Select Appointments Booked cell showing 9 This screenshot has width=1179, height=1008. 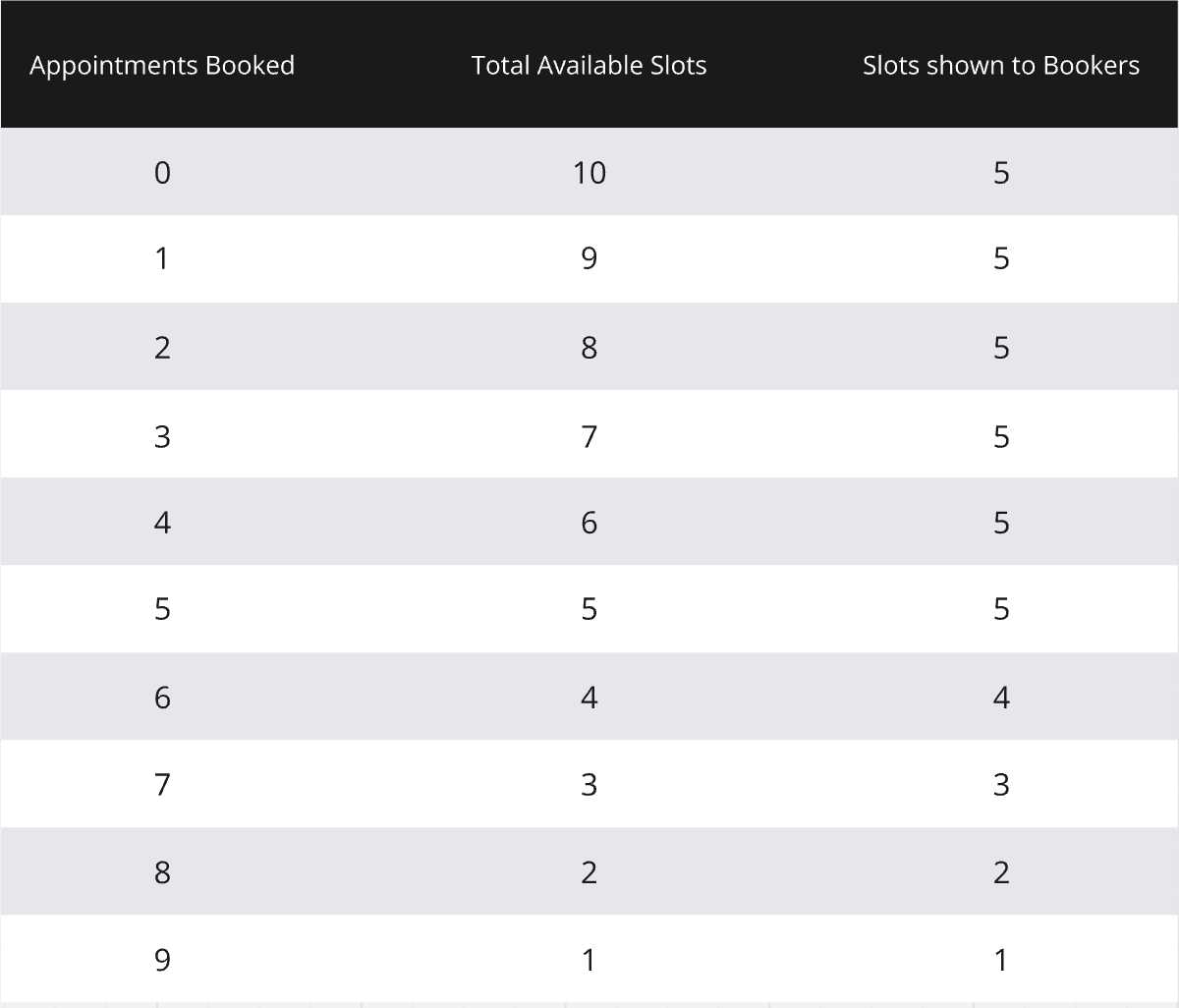coord(162,960)
